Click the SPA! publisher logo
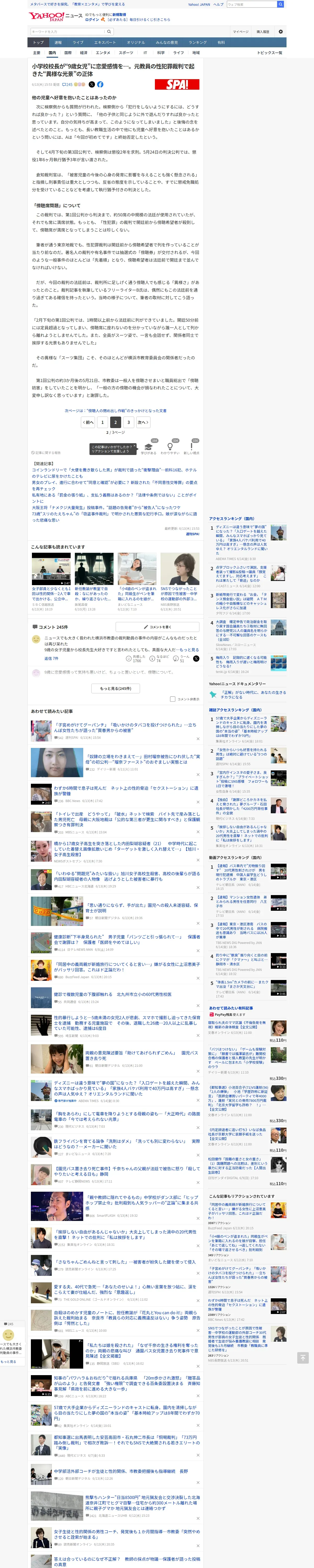This screenshot has height=1568, width=314. (x=177, y=85)
